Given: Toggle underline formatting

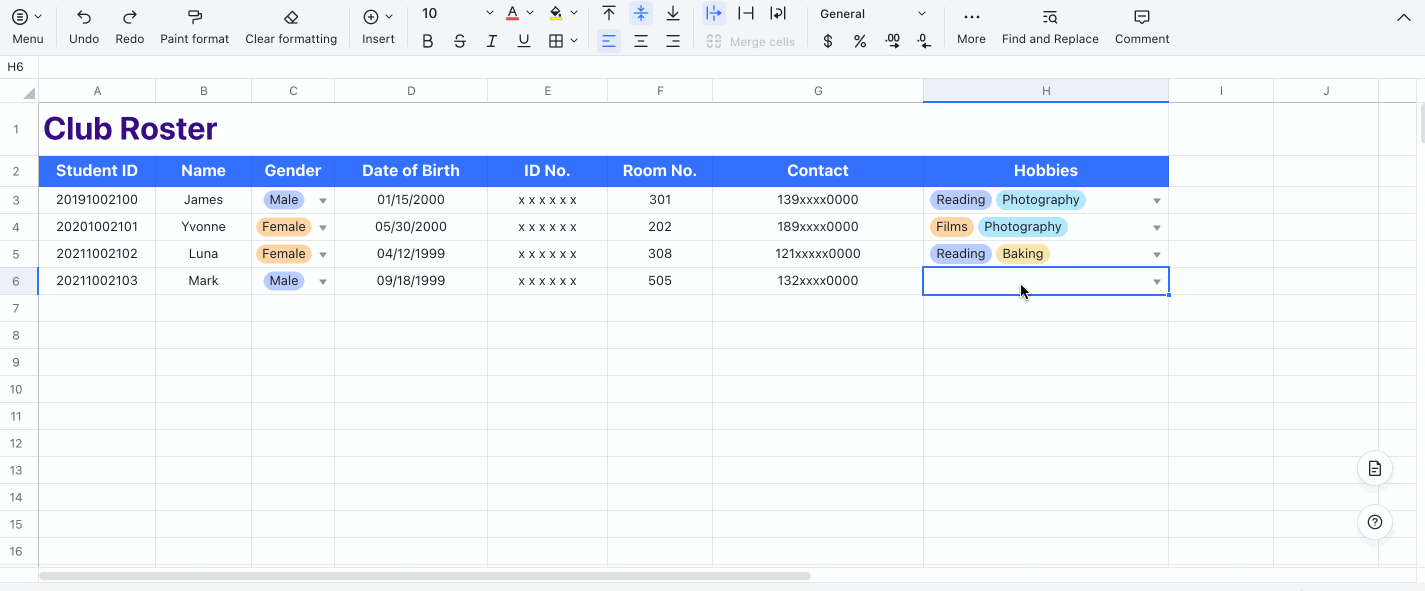Looking at the screenshot, I should pyautogui.click(x=523, y=41).
